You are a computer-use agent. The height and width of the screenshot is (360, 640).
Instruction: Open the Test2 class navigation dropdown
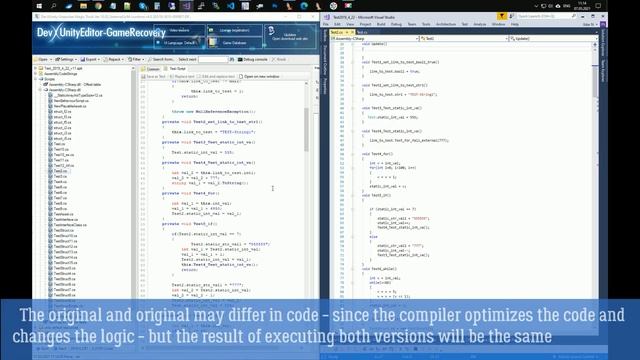[464, 38]
